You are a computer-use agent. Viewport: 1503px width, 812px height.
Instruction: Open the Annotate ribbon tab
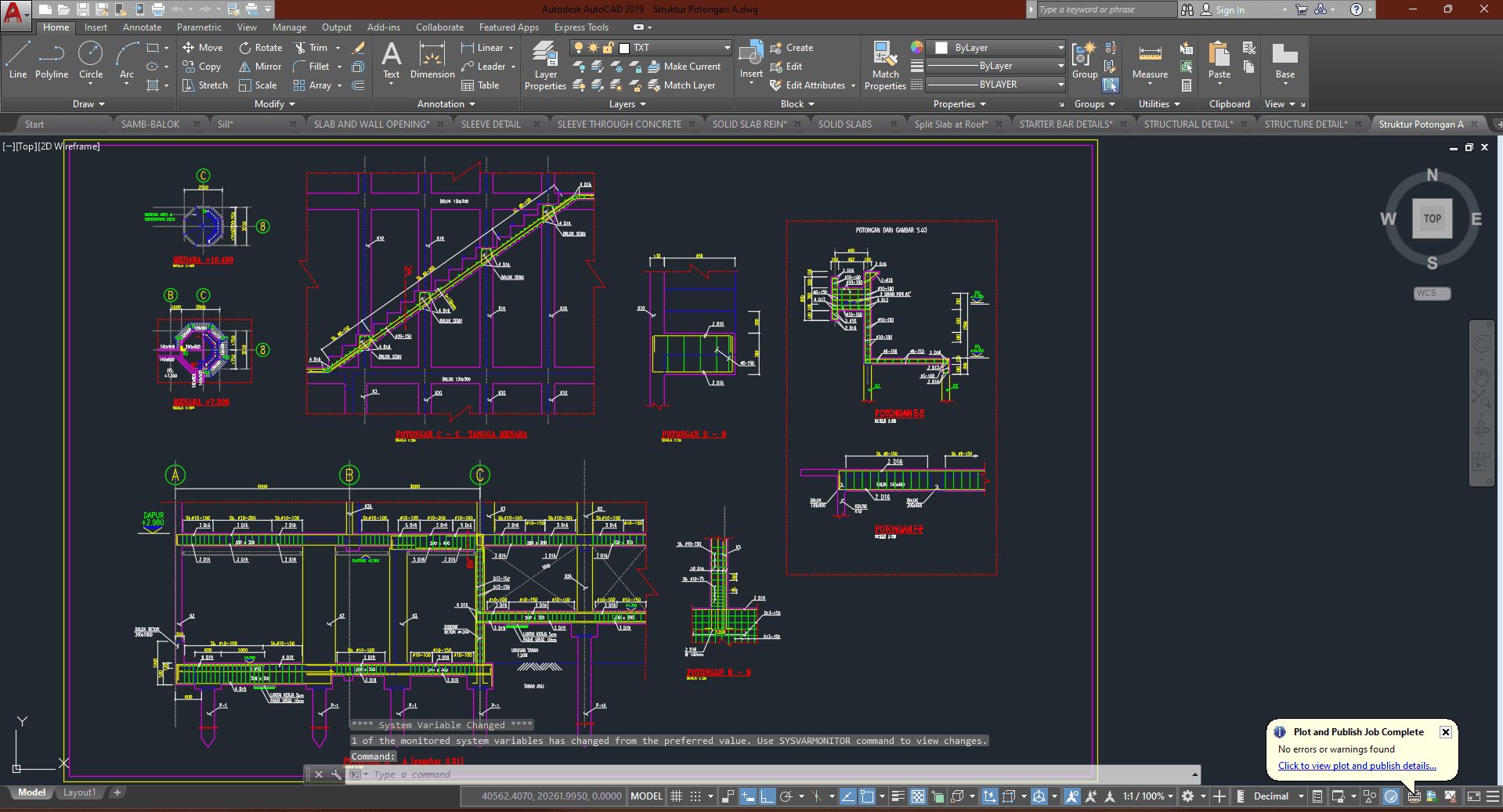click(142, 27)
